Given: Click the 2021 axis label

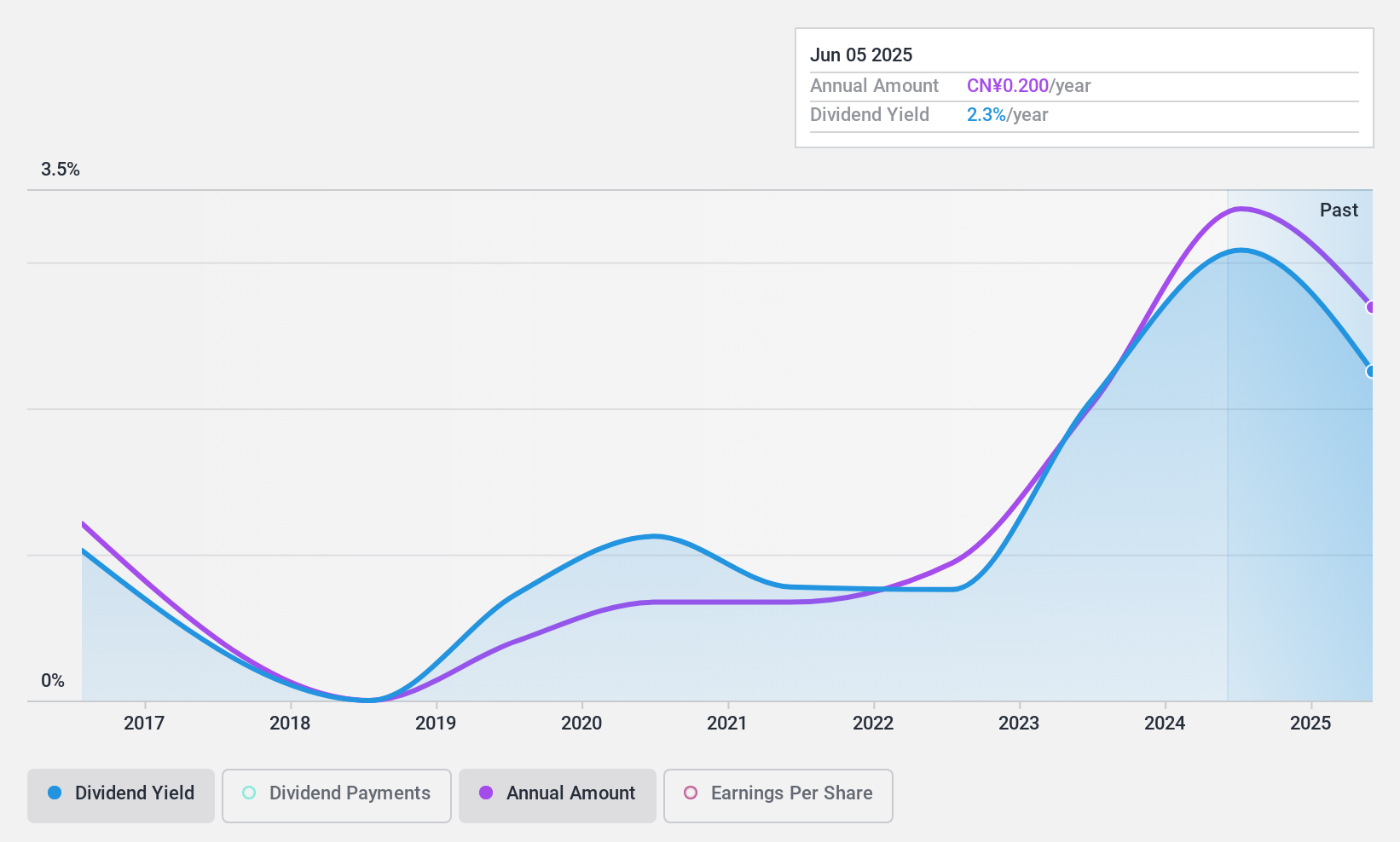Looking at the screenshot, I should click(x=727, y=723).
